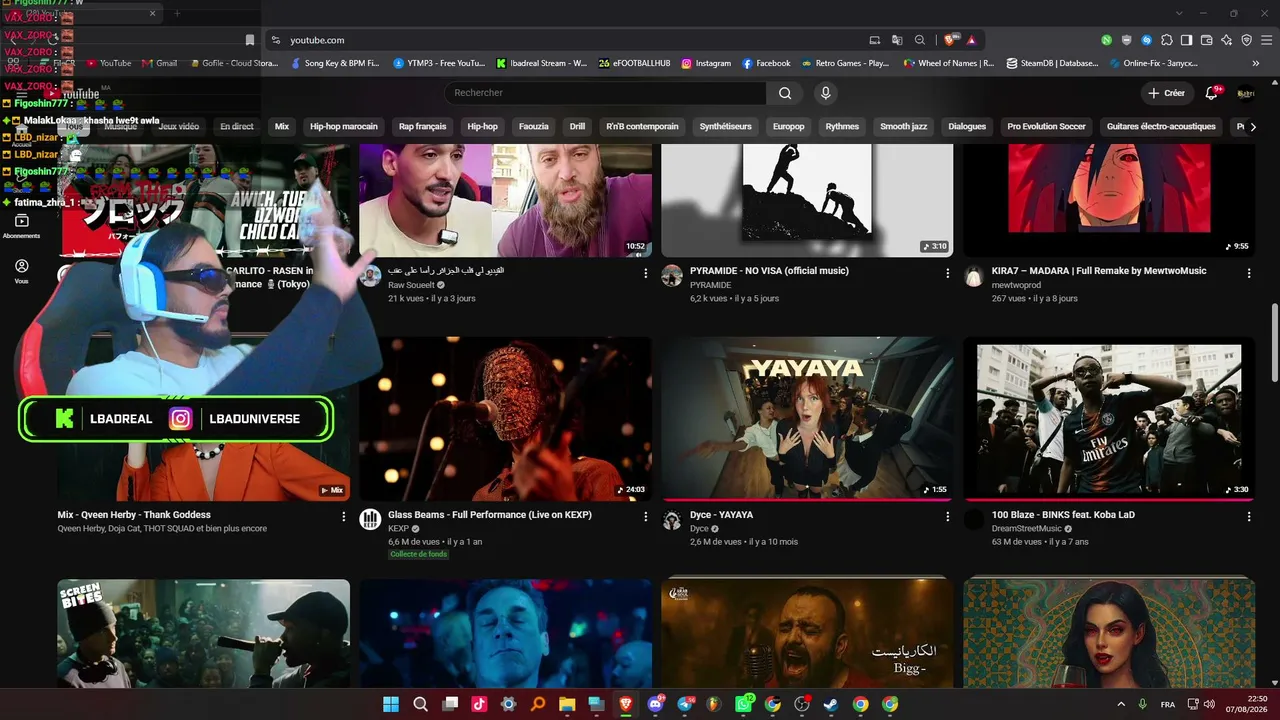
Task: Select the Hip-hop marocain filter chip
Action: tap(344, 127)
